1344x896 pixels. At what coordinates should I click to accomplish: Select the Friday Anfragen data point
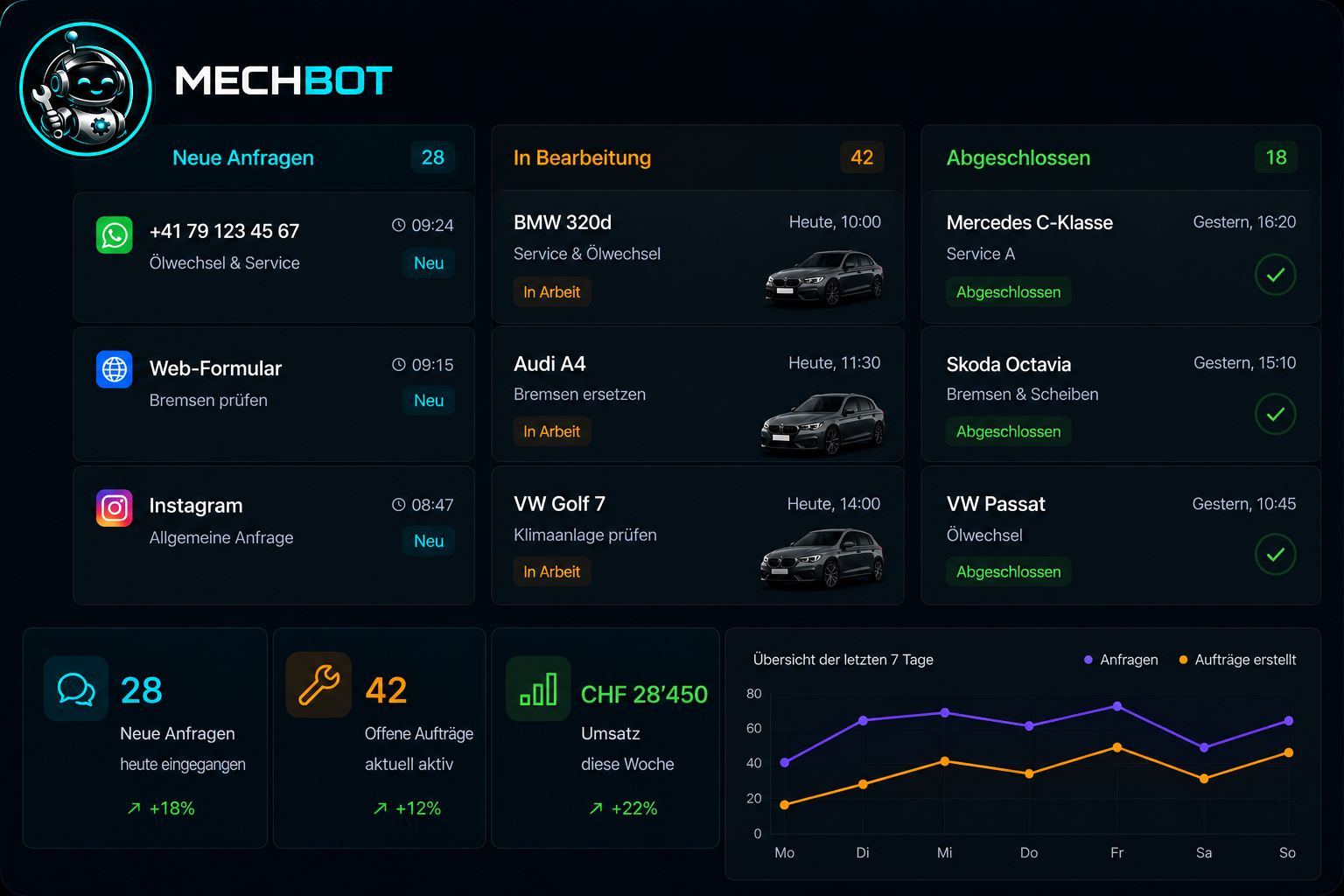tap(1117, 706)
